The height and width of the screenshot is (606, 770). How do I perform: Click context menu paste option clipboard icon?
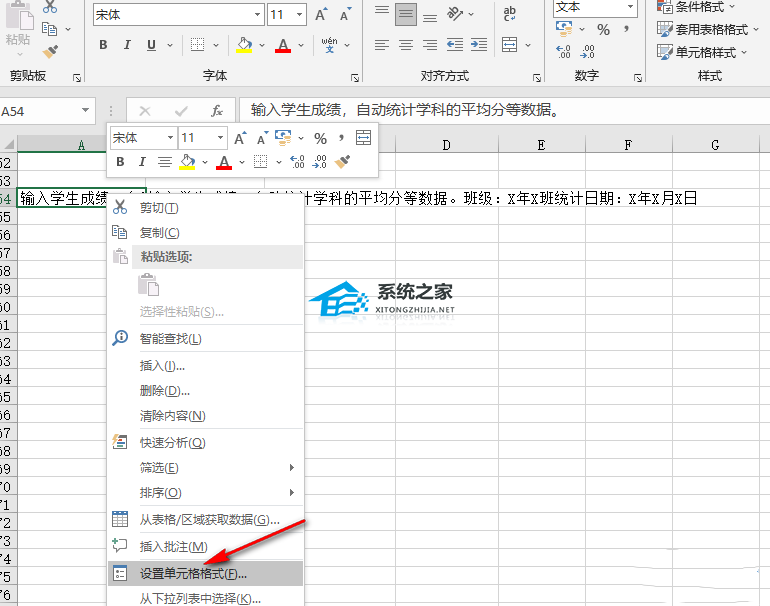tap(148, 285)
